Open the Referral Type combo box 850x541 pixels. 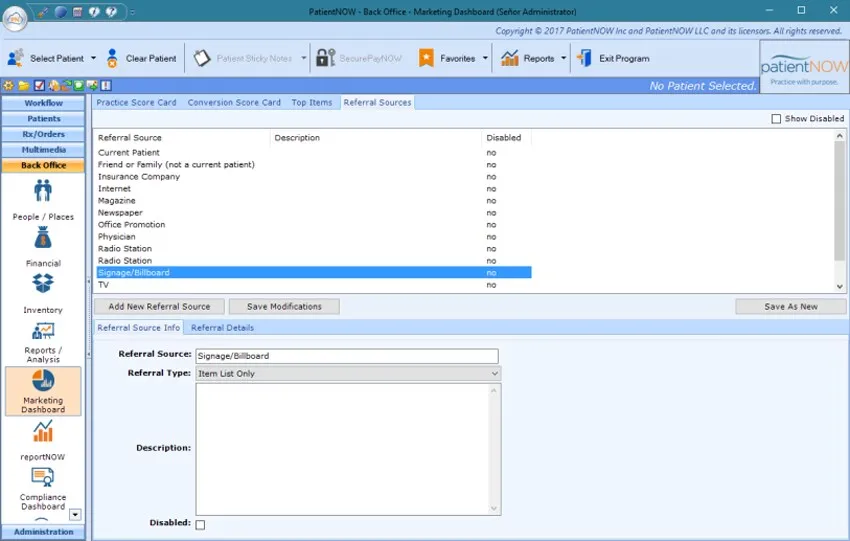pyautogui.click(x=348, y=373)
